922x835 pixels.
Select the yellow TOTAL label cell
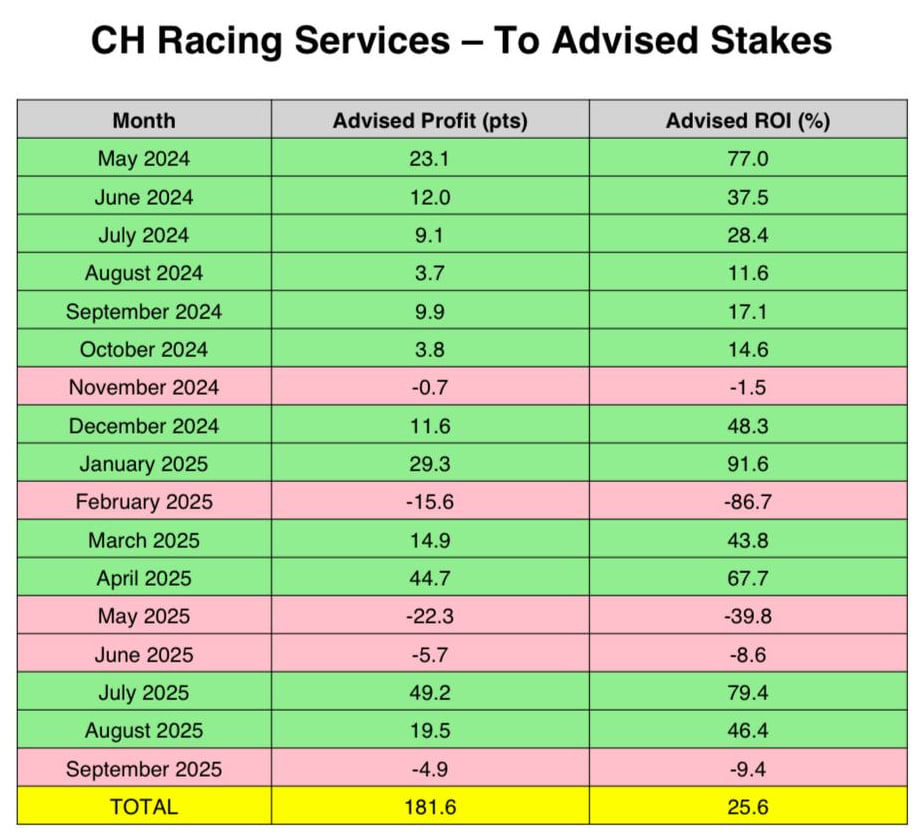tap(144, 806)
